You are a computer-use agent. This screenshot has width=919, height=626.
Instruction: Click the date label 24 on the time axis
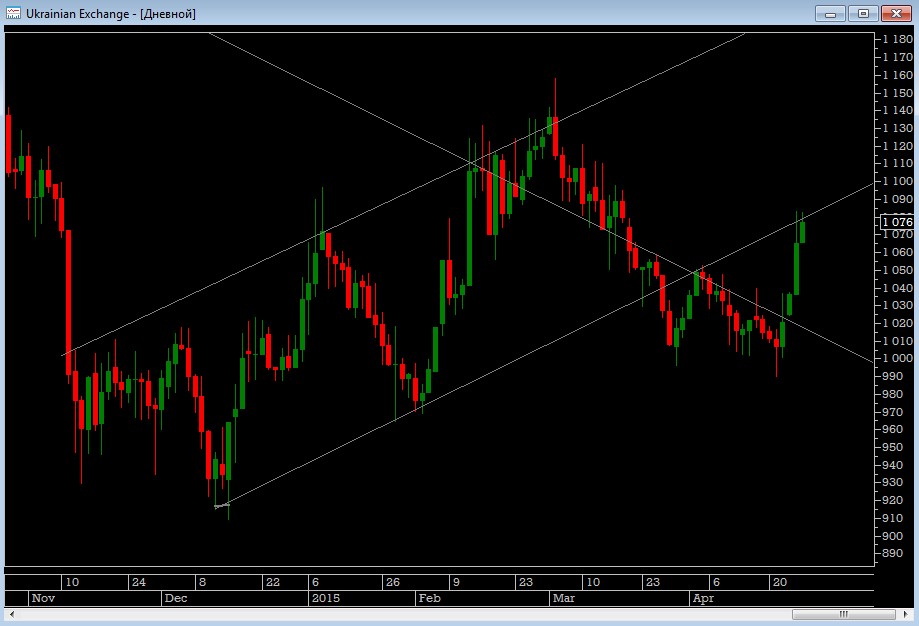click(x=138, y=582)
